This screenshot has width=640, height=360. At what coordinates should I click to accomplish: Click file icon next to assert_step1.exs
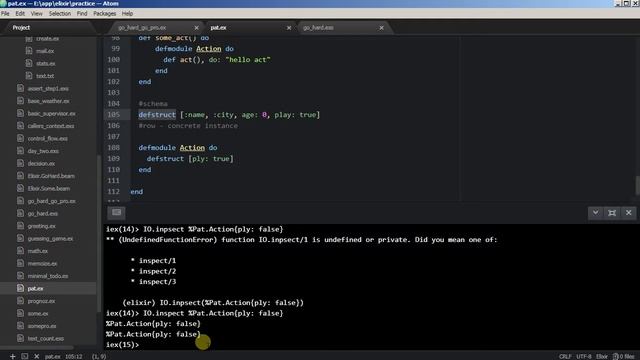[20, 88]
